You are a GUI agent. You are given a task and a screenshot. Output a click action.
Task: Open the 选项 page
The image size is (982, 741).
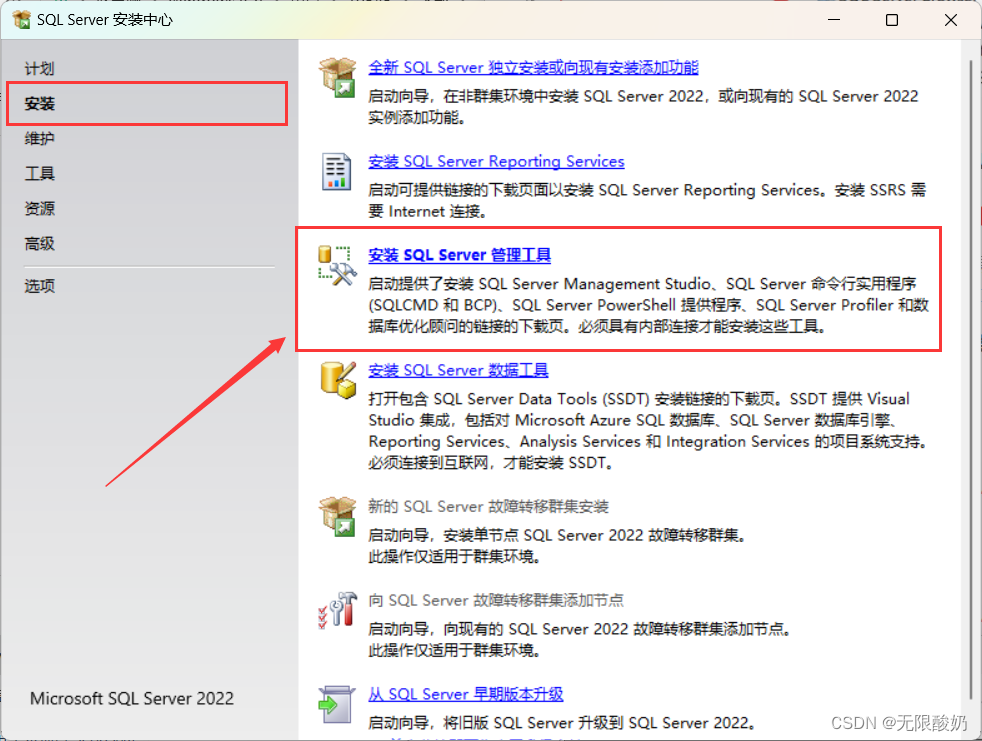39,286
